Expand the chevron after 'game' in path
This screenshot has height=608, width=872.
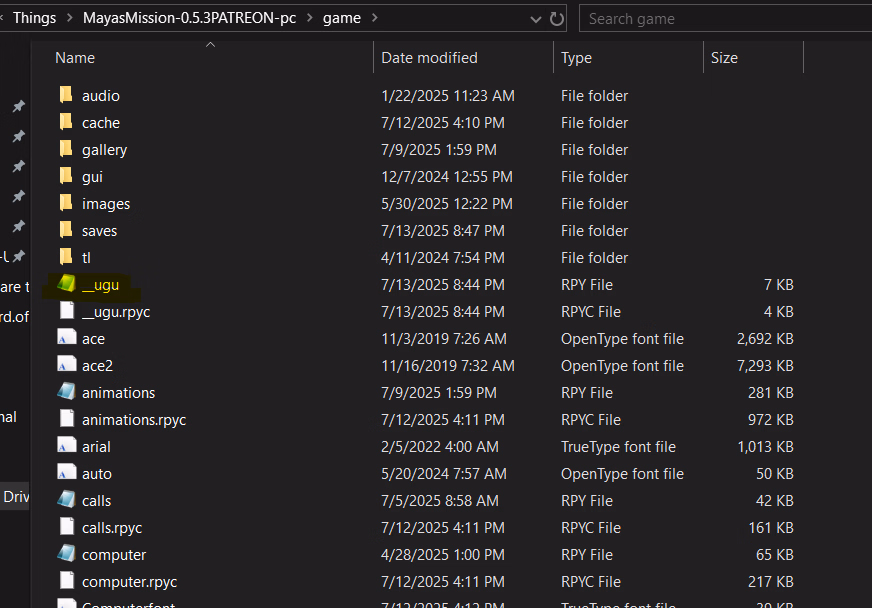tap(373, 18)
